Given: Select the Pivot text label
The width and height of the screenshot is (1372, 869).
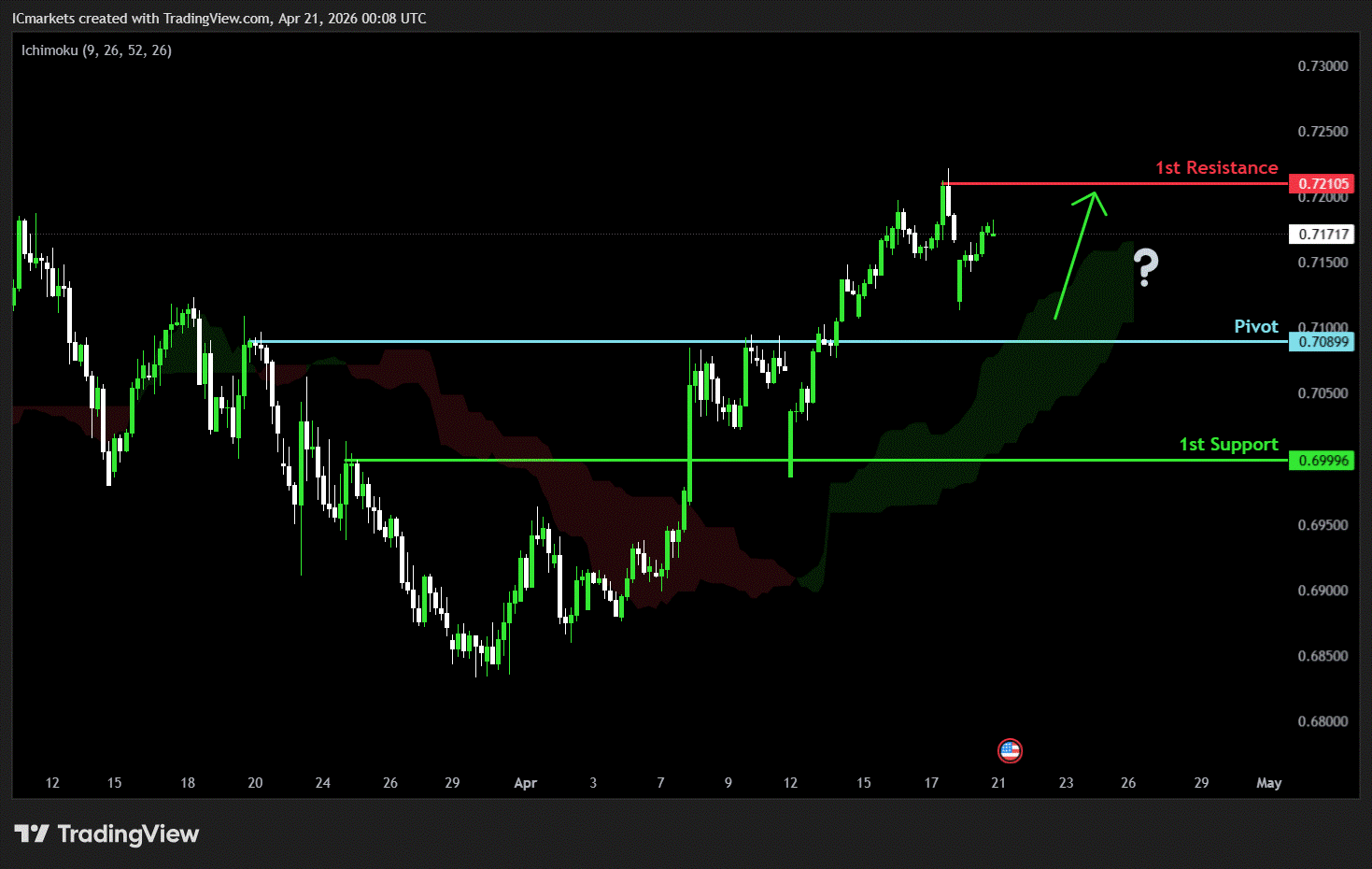Looking at the screenshot, I should tap(1255, 327).
